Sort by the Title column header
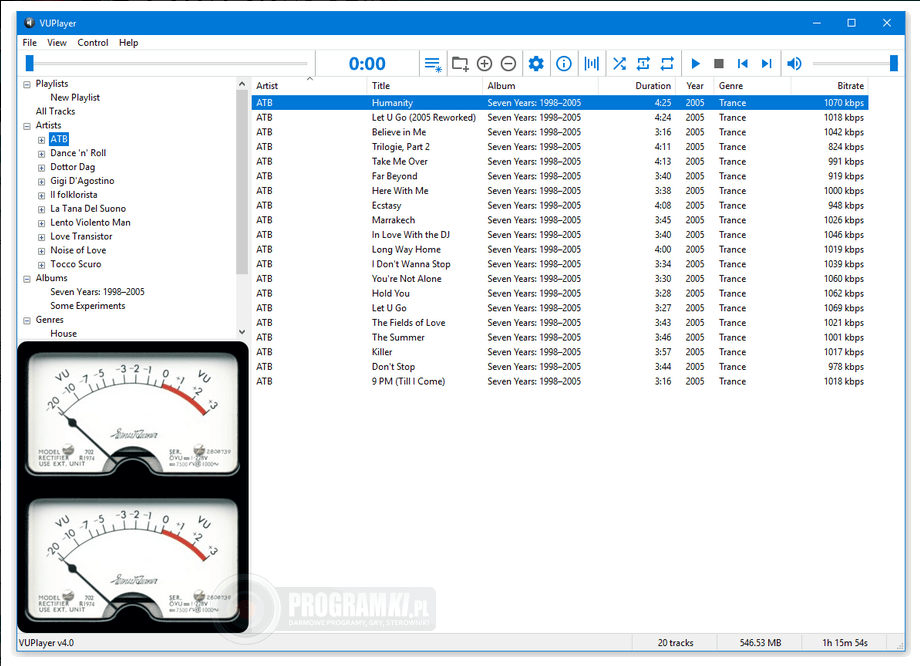The height and width of the screenshot is (666, 920). click(x=425, y=86)
